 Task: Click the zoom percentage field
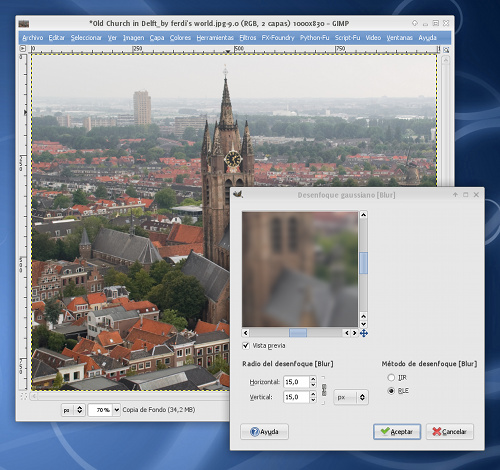[101, 410]
